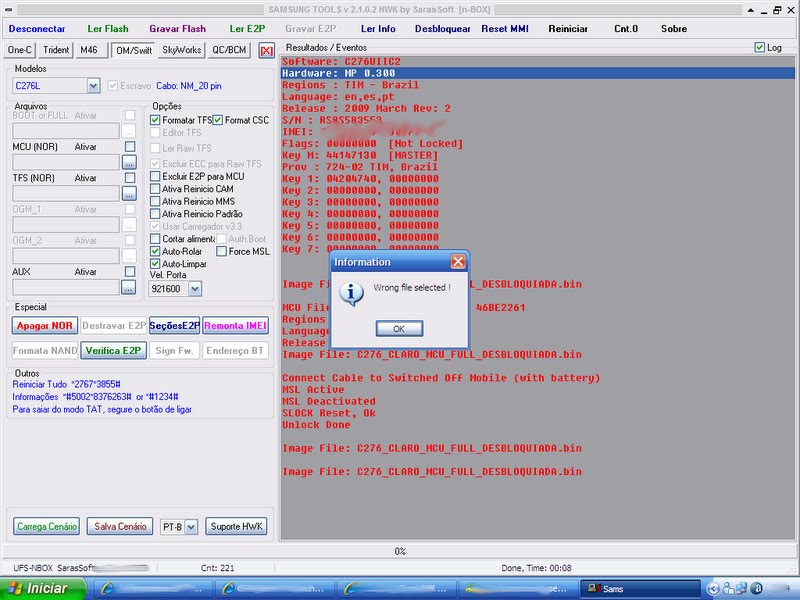The height and width of the screenshot is (600, 800).
Task: Select the OM/Swift tab
Action: point(134,50)
